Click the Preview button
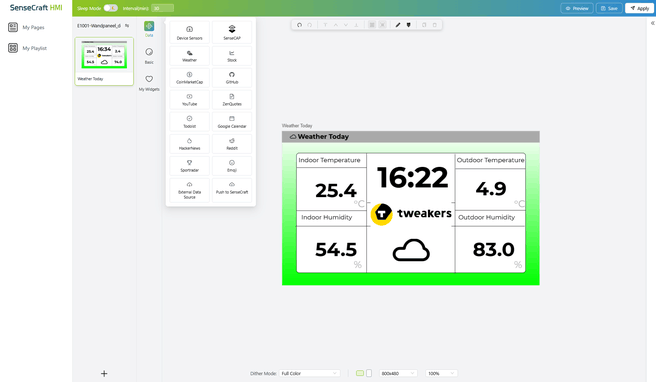The width and height of the screenshot is (656, 382). 577,8
